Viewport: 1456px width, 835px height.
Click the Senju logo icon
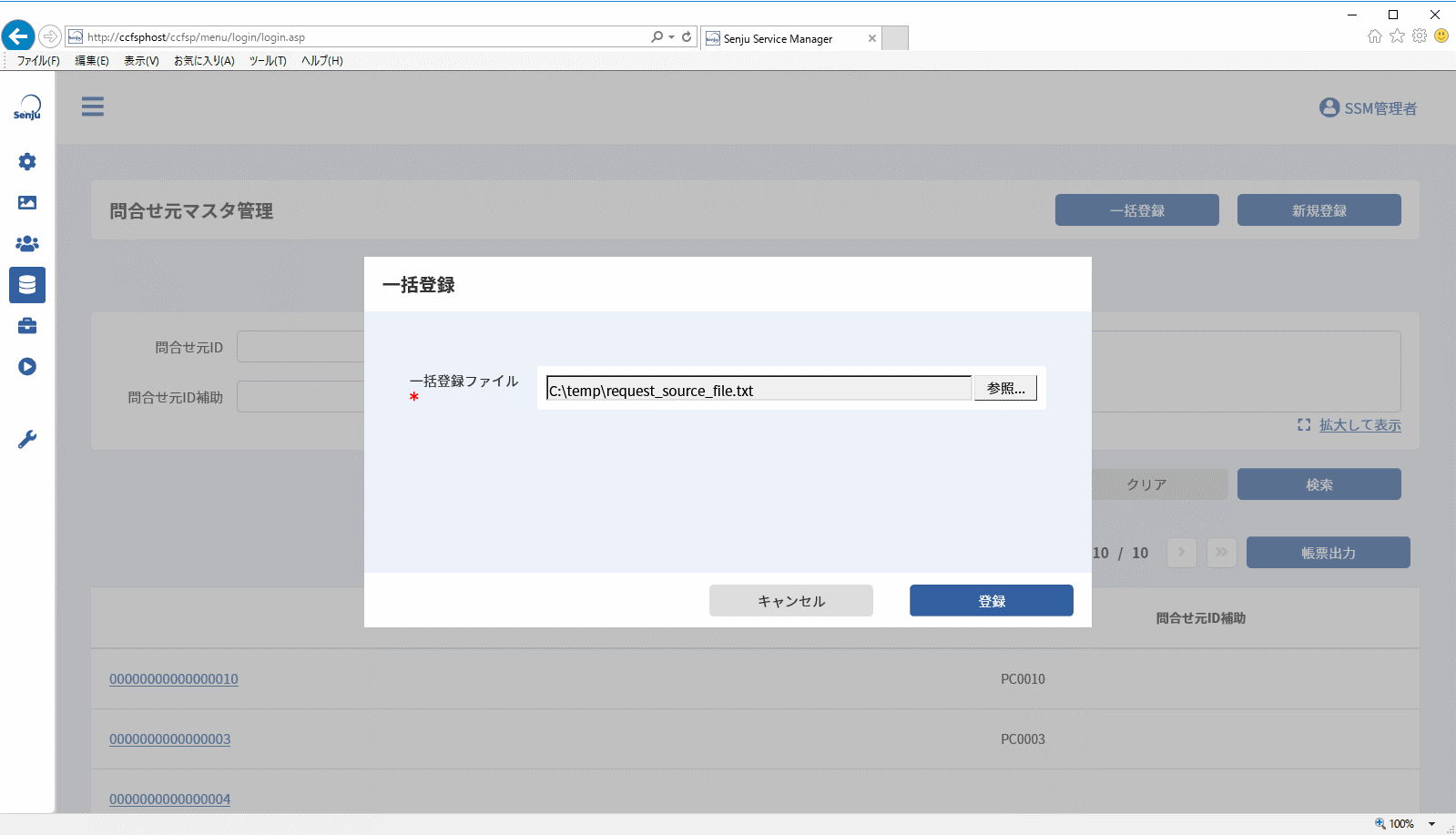click(x=27, y=107)
